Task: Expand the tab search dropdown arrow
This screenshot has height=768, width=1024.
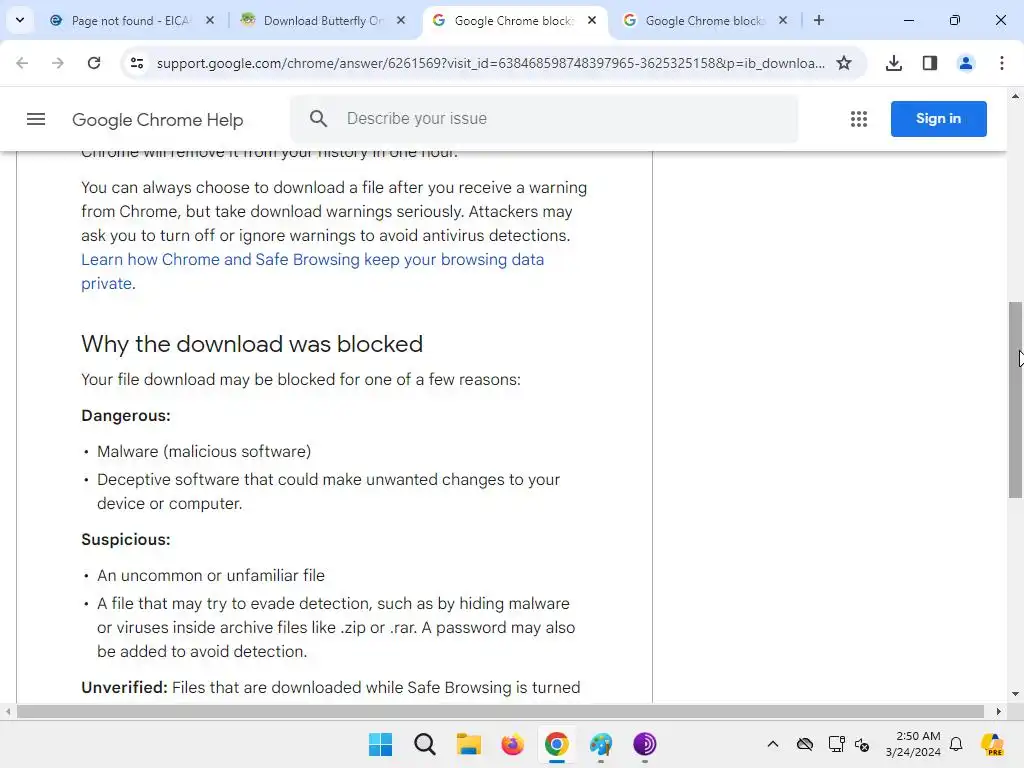Action: point(20,20)
